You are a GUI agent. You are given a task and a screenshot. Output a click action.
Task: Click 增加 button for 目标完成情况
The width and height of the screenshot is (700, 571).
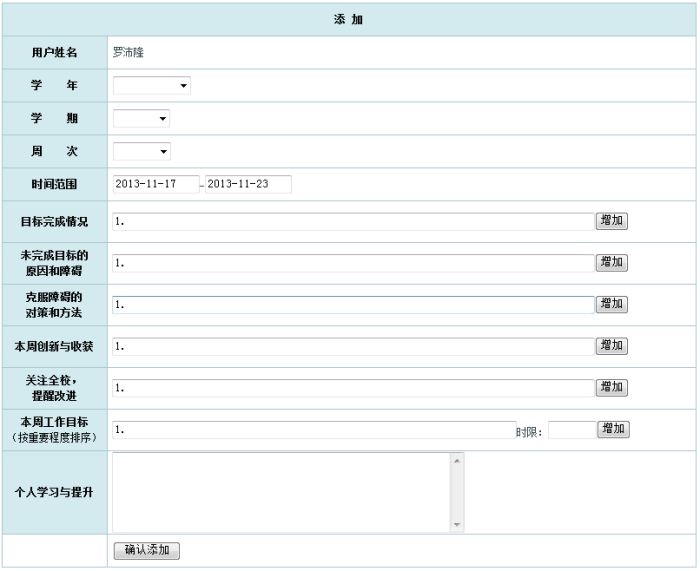(x=612, y=221)
